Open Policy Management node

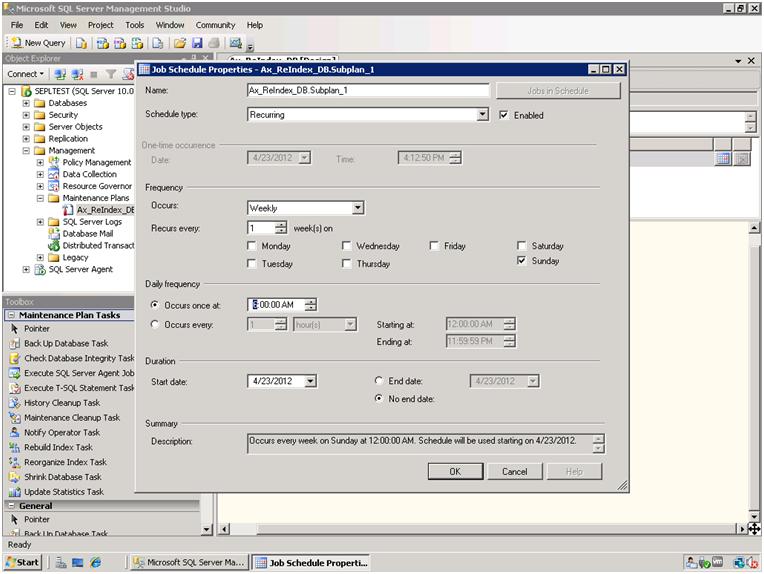[96, 162]
